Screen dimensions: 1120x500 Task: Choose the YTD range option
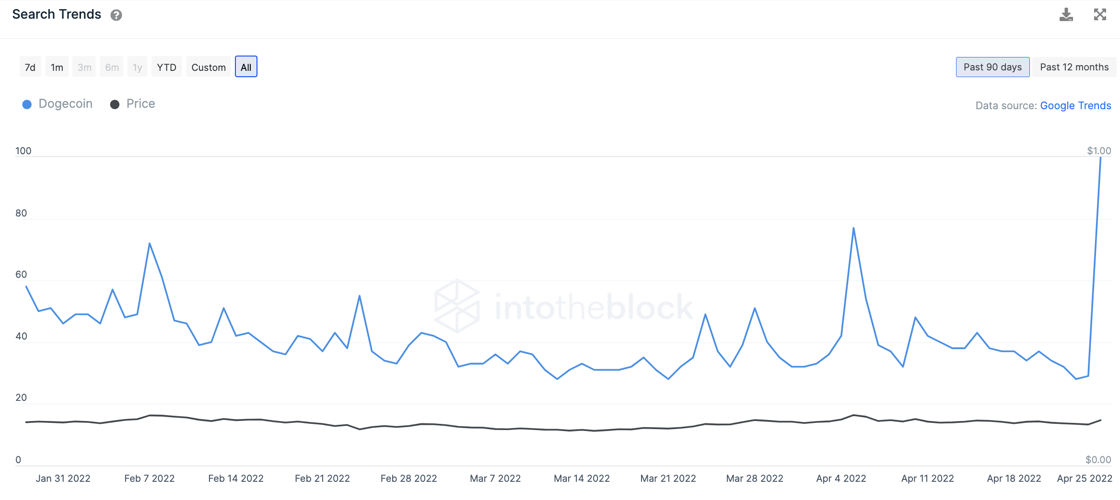click(x=166, y=67)
